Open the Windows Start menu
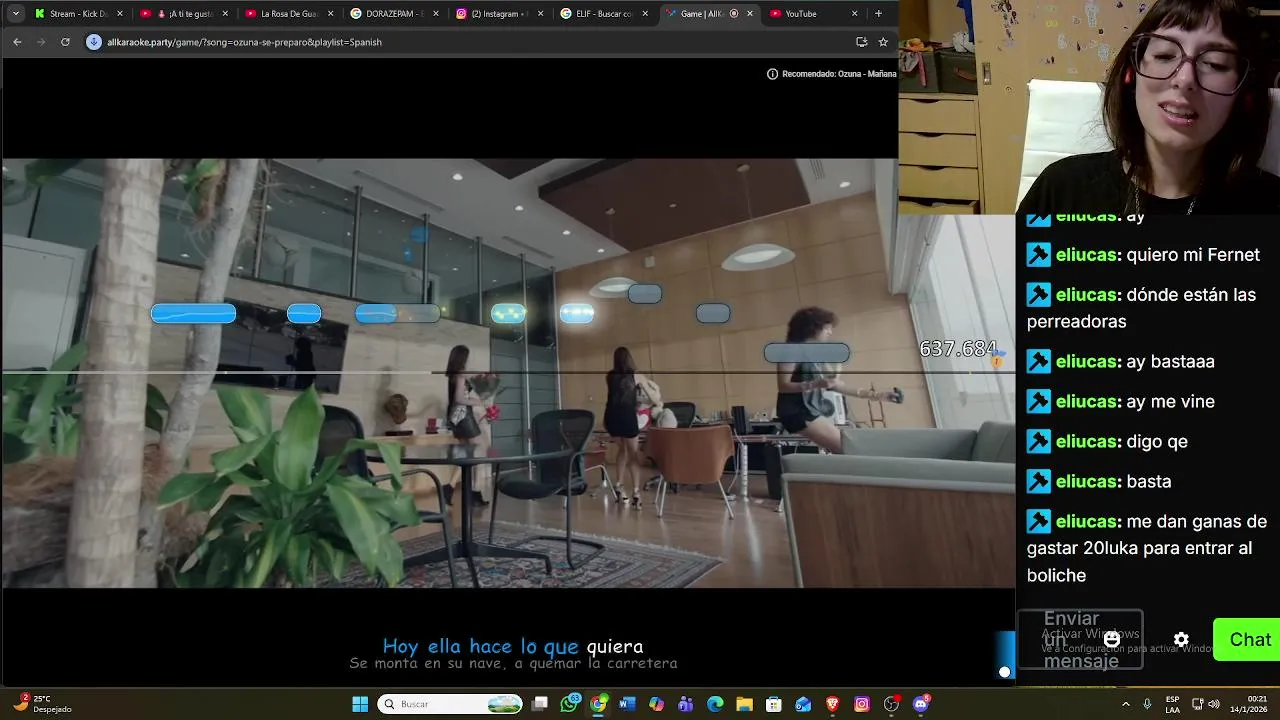The width and height of the screenshot is (1280, 720). (360, 704)
